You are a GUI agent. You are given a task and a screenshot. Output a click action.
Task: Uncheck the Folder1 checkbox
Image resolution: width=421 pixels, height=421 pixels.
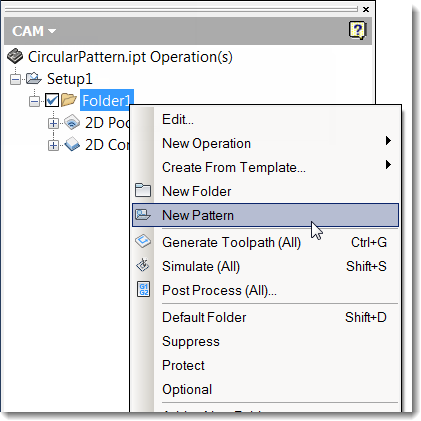[52, 100]
